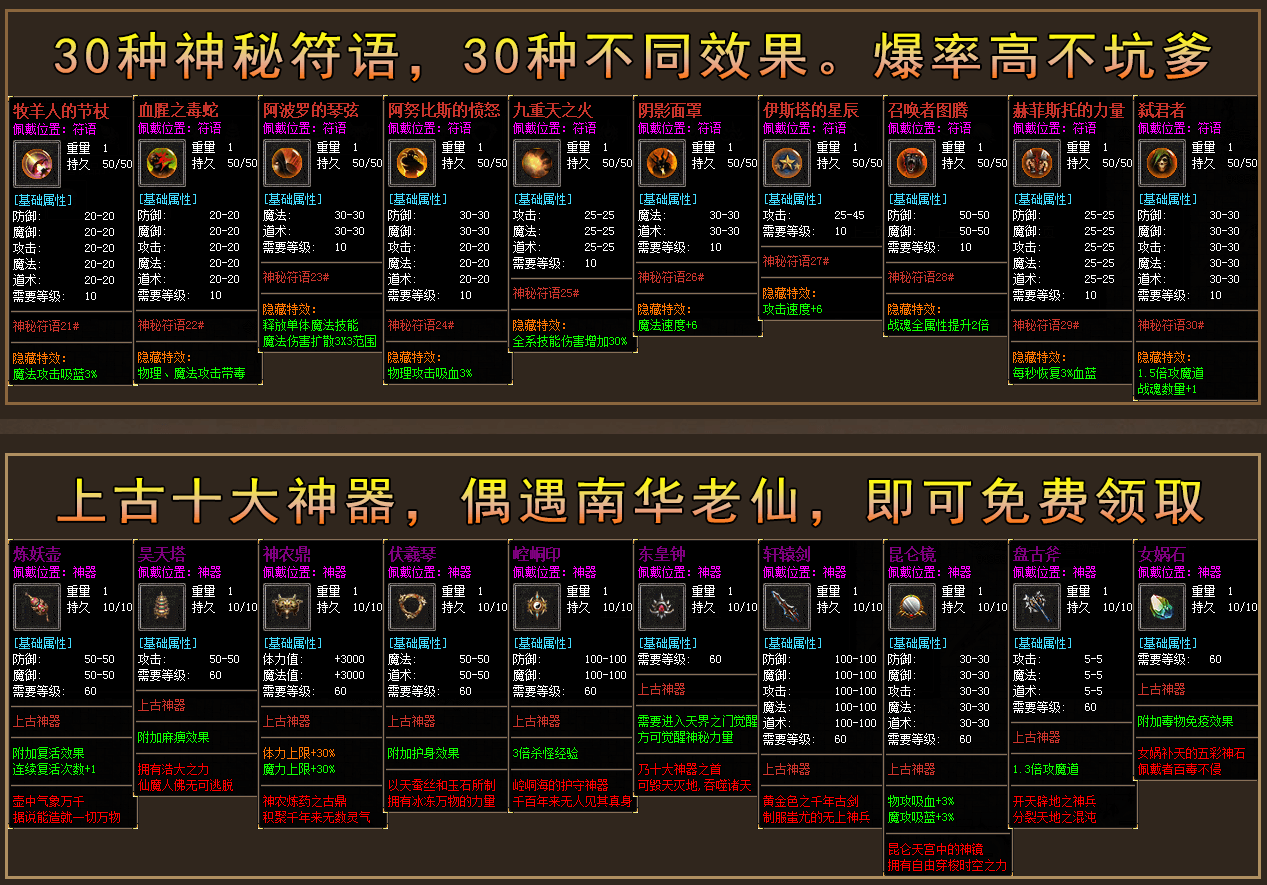Click the 阿波罗的琴弦 item title
Viewport: 1267px width, 885px height.
pyautogui.click(x=310, y=110)
